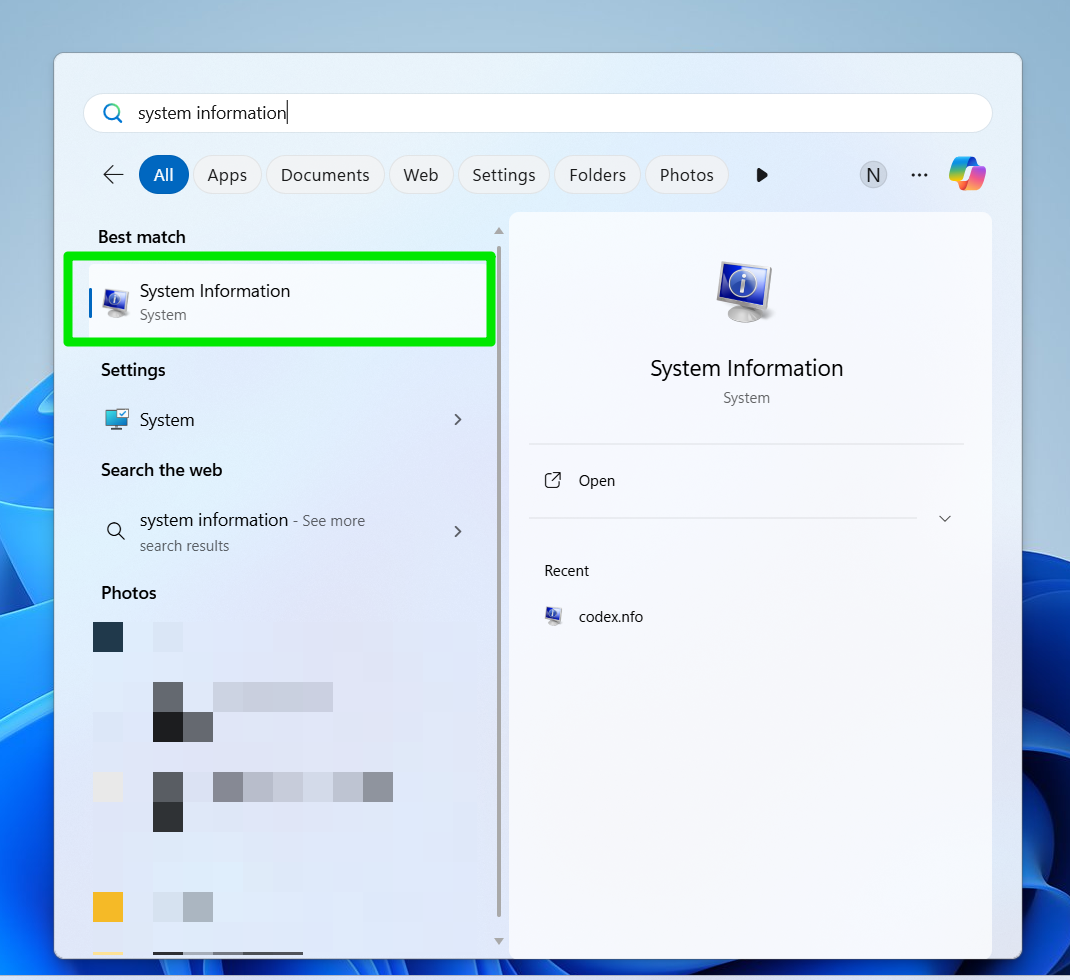Open the dark blue photo thumbnail
This screenshot has height=980, width=1070.
click(108, 637)
